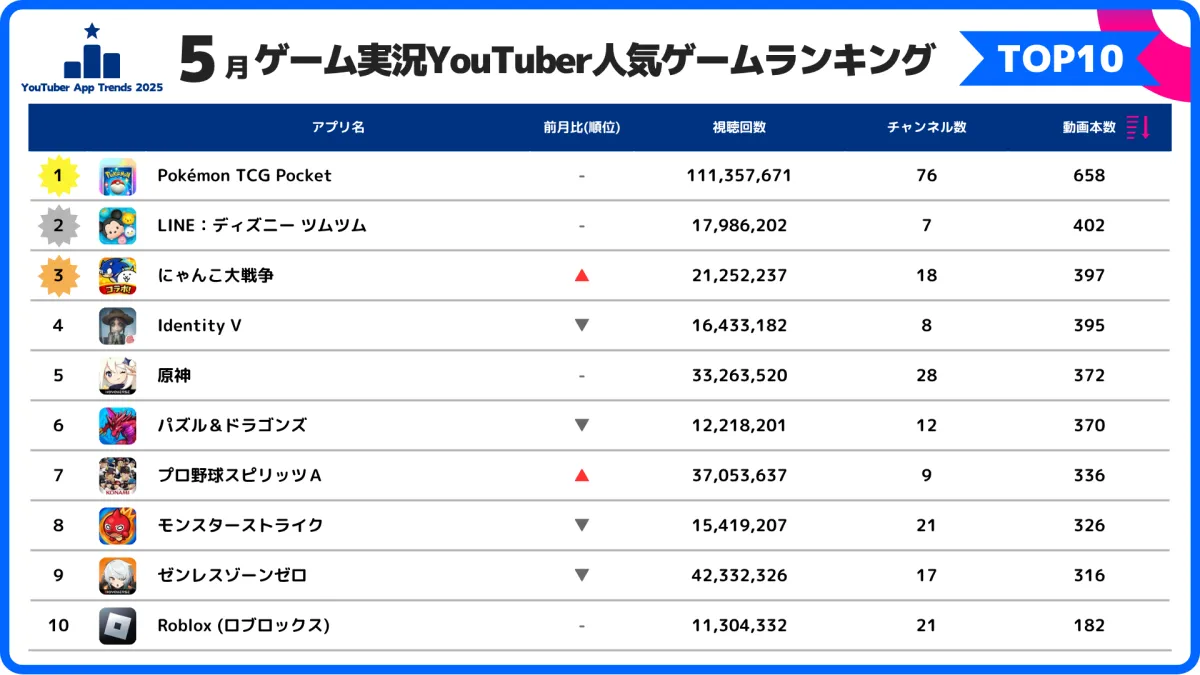The width and height of the screenshot is (1200, 675).
Task: Sort by チャンネル数 column header
Action: (926, 127)
